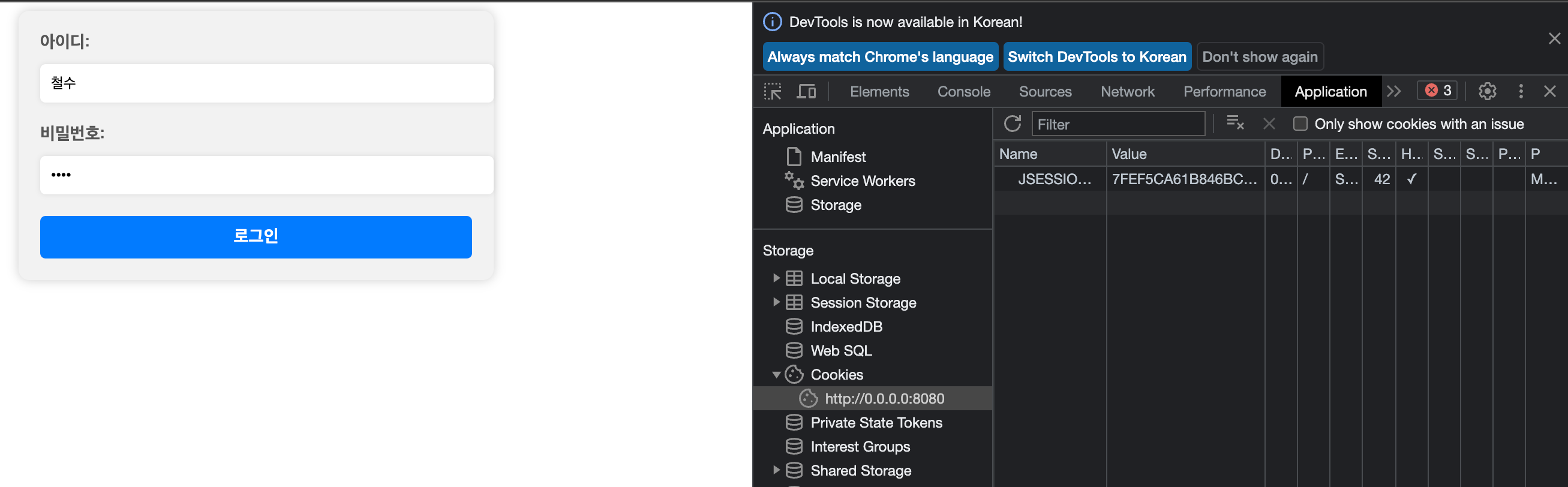Expand the Local Storage tree node
The height and width of the screenshot is (487, 1568).
point(776,278)
